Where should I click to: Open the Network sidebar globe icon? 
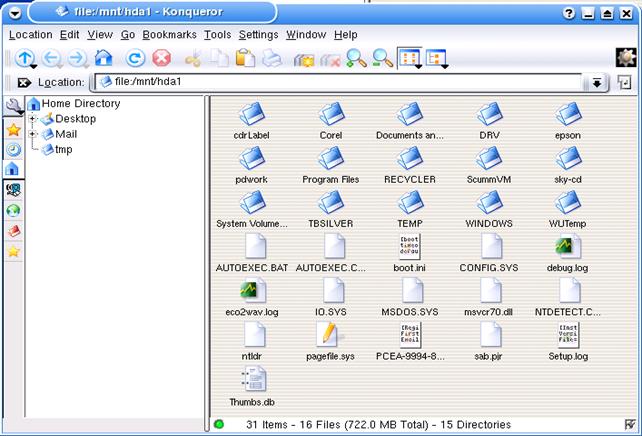(x=14, y=210)
